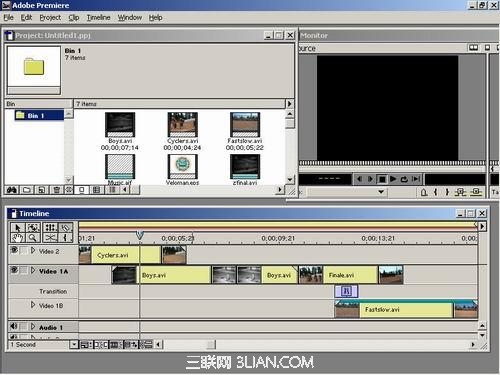Viewport: 500px width, 375px height.
Task: Select the Zoom magnifier tool in Timeline
Action: [33, 238]
